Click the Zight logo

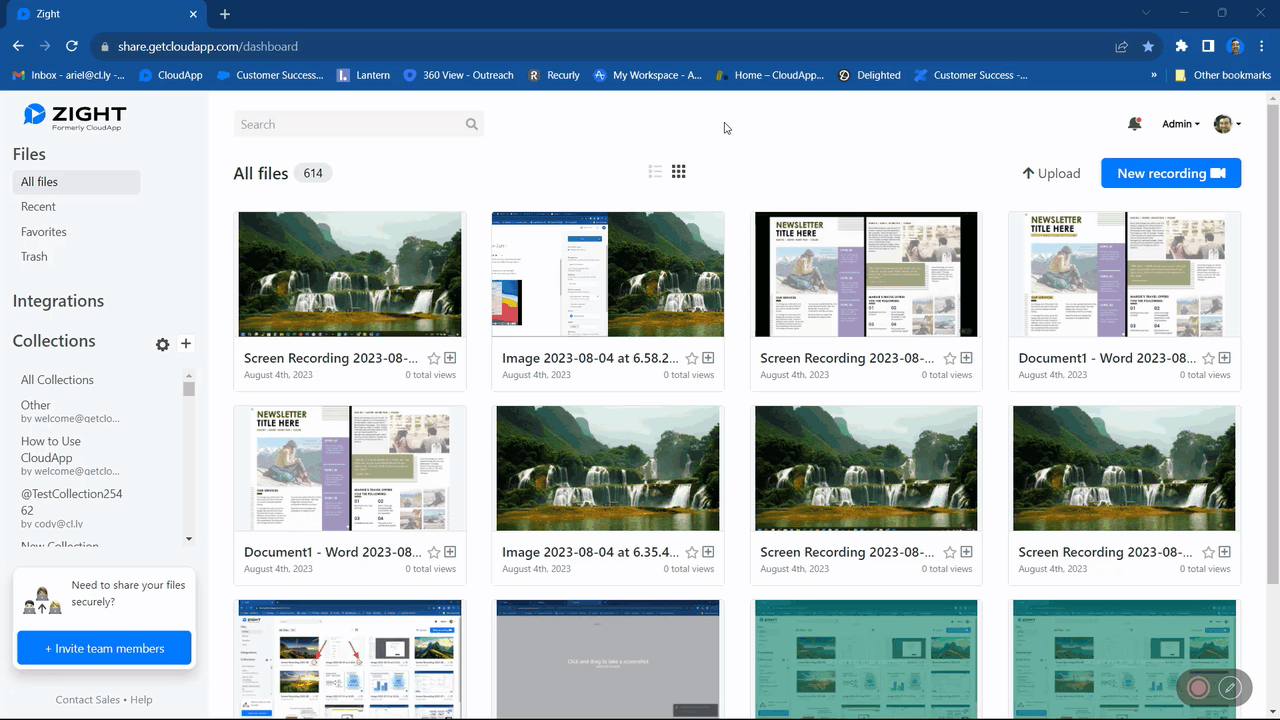tap(75, 116)
